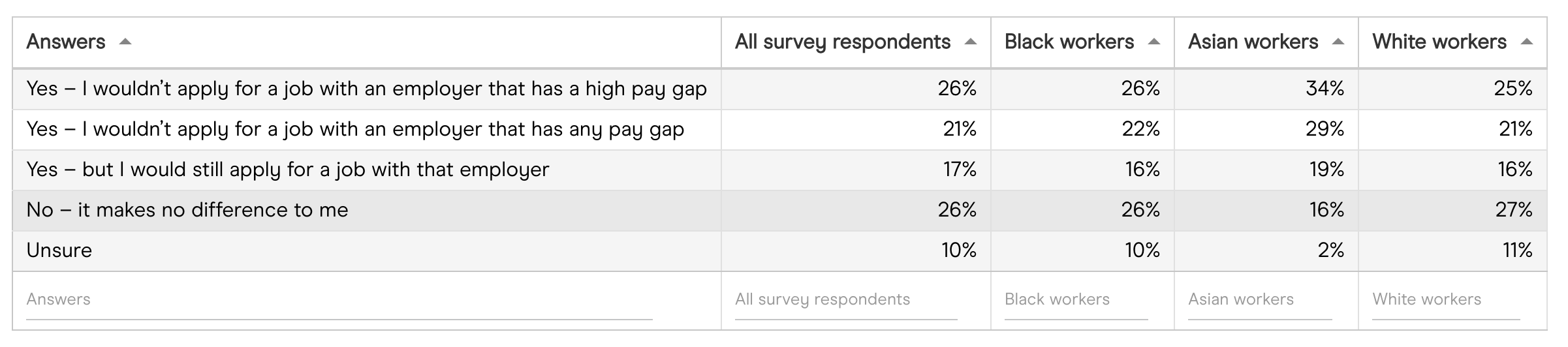Select the 'high pay gap' answer row
The width and height of the screenshot is (1568, 347).
click(366, 89)
